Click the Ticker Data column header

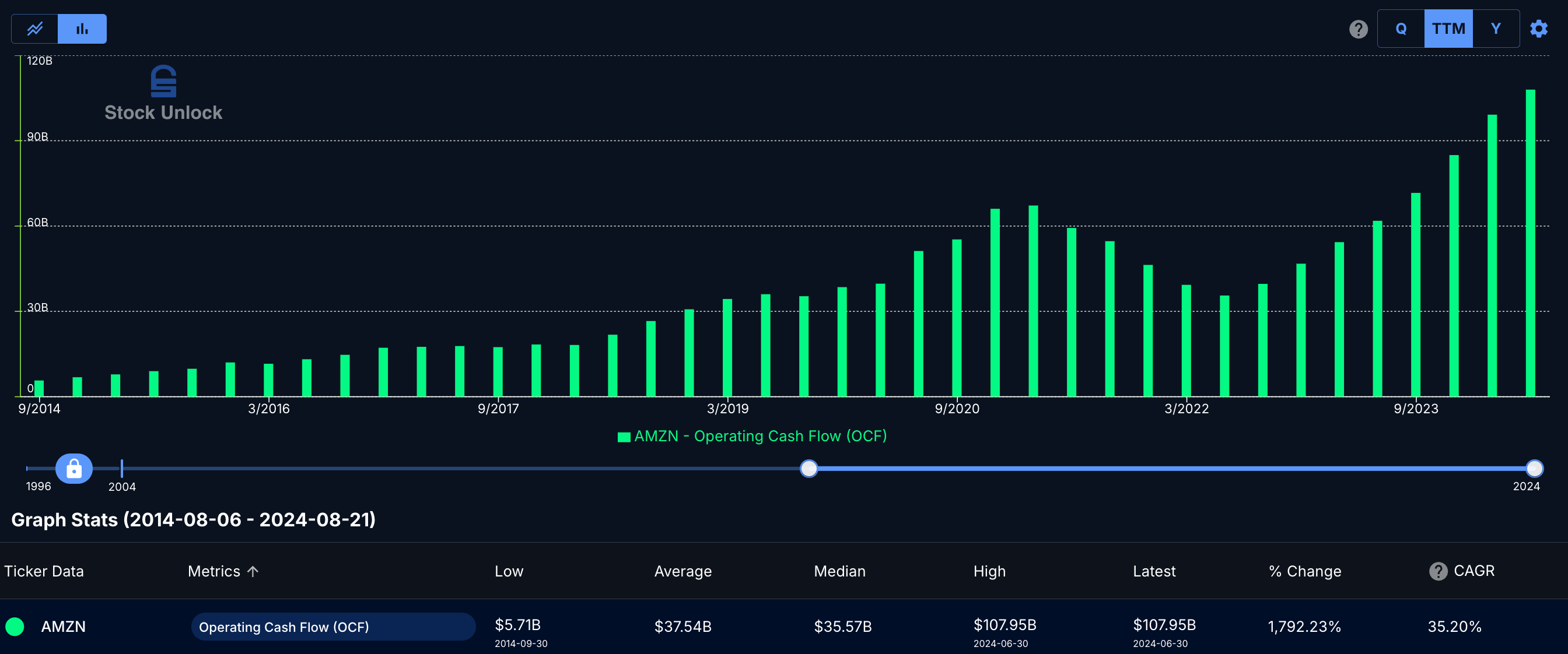[x=44, y=571]
